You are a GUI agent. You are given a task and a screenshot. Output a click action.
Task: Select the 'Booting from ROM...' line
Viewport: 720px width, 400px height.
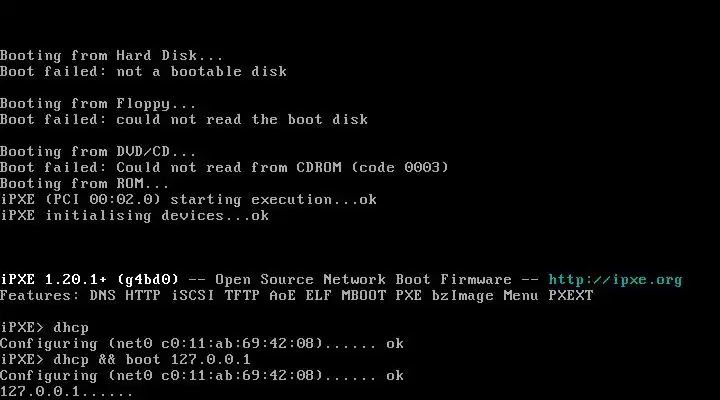pyautogui.click(x=84, y=184)
